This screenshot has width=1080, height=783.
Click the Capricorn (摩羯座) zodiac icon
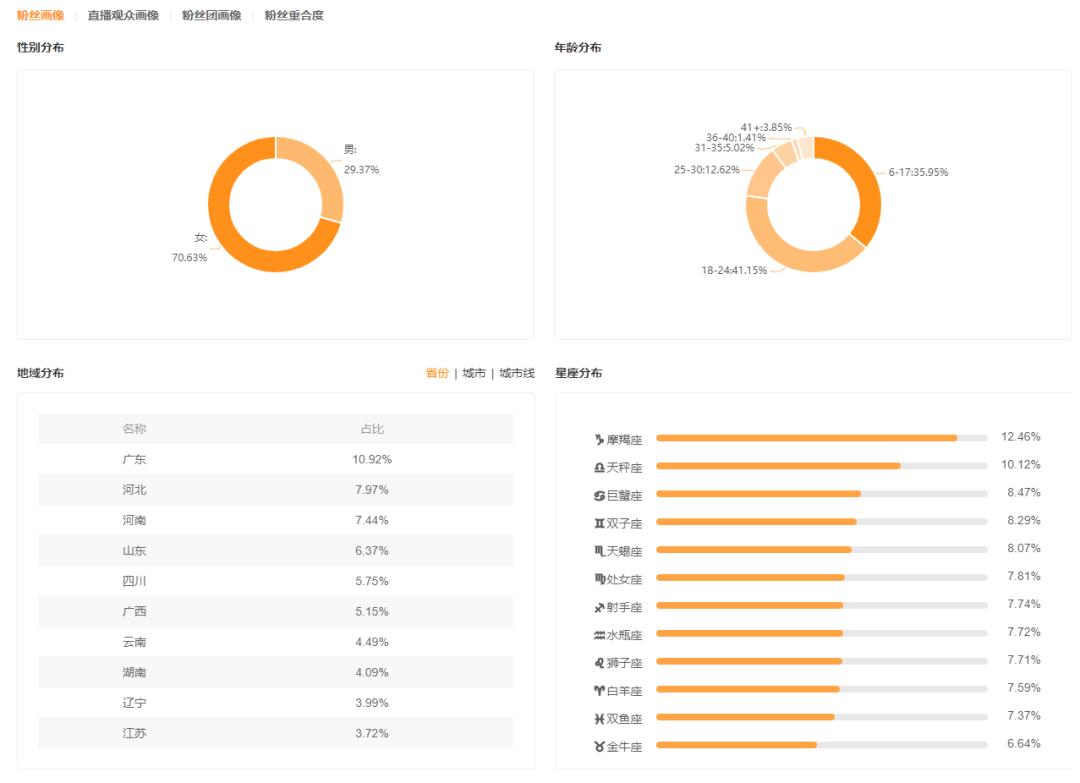599,440
